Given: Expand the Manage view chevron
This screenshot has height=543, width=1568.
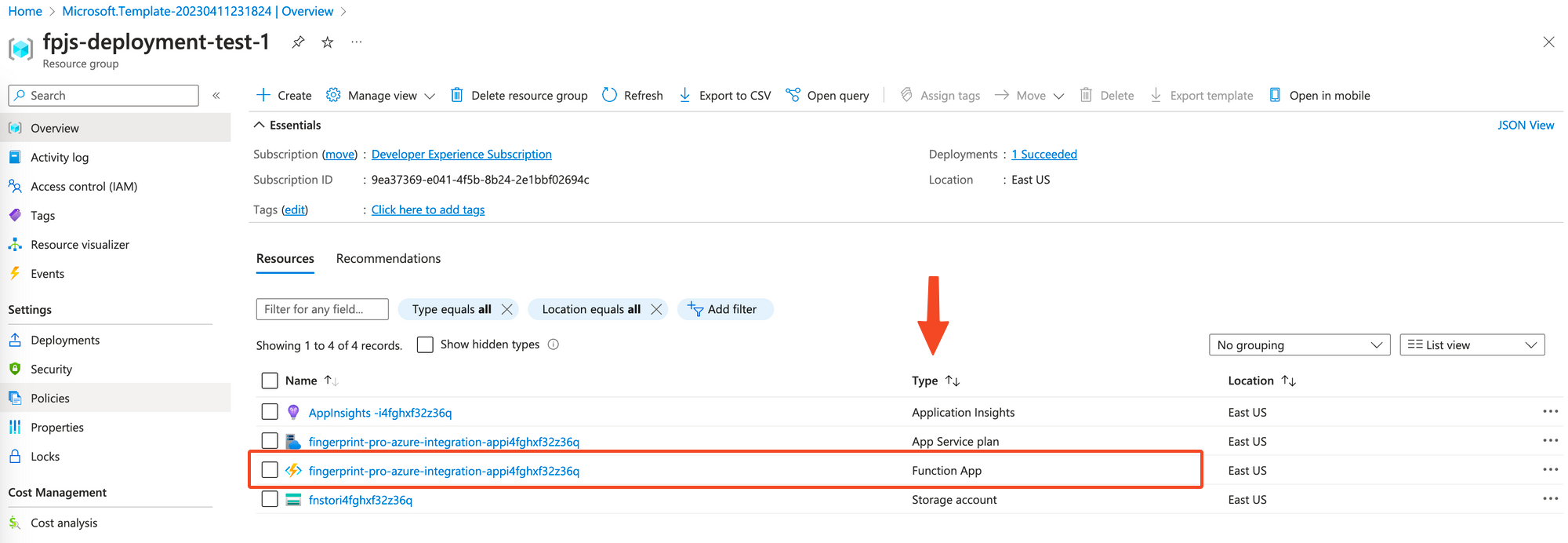Looking at the screenshot, I should (430, 96).
